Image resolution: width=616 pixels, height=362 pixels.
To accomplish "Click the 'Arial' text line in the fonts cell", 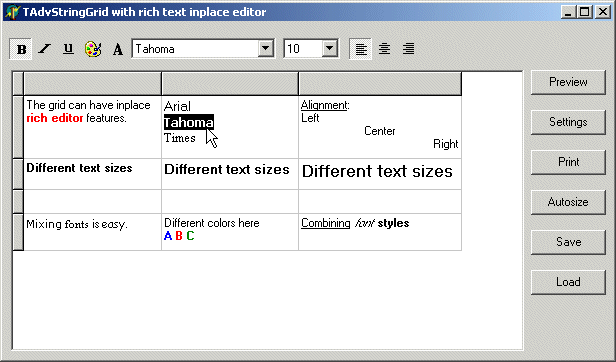I will pyautogui.click(x=177, y=106).
